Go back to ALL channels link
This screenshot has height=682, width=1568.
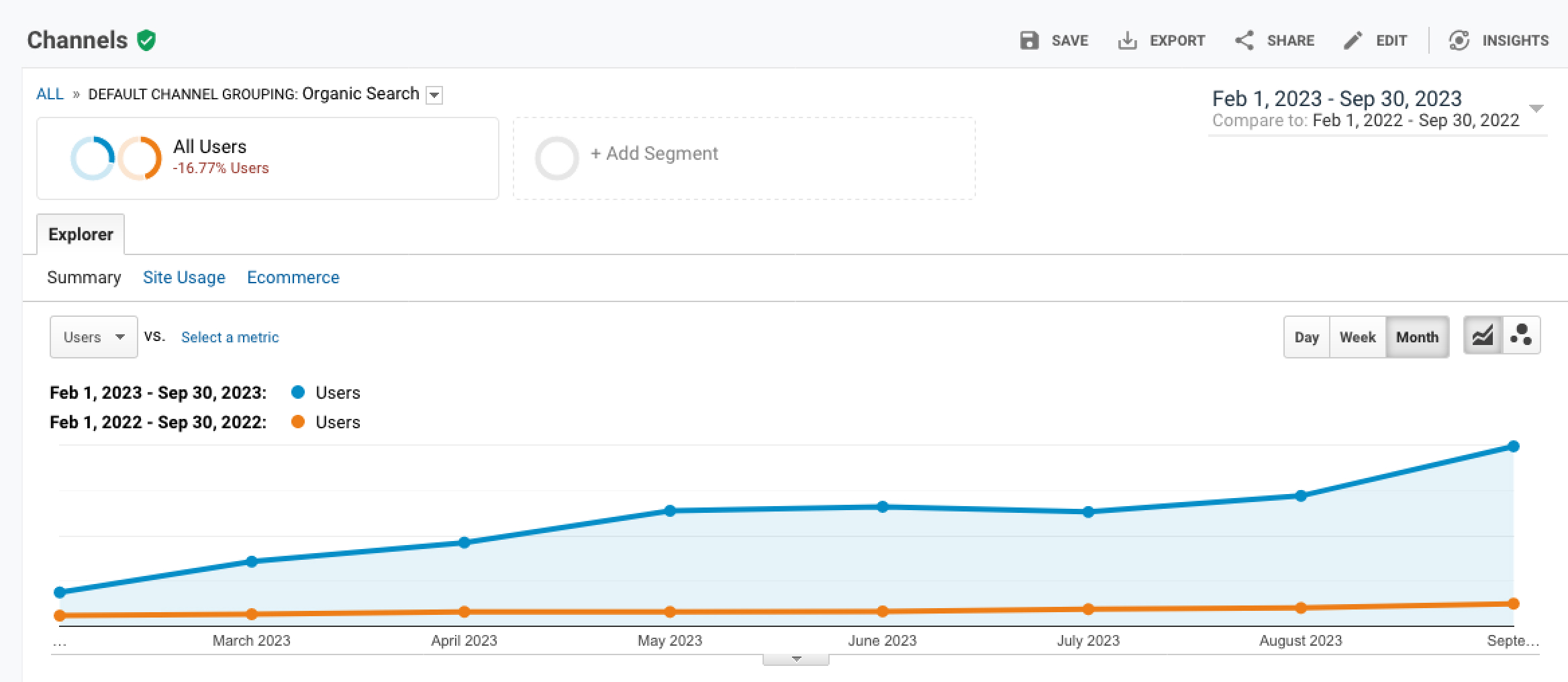pyautogui.click(x=50, y=94)
